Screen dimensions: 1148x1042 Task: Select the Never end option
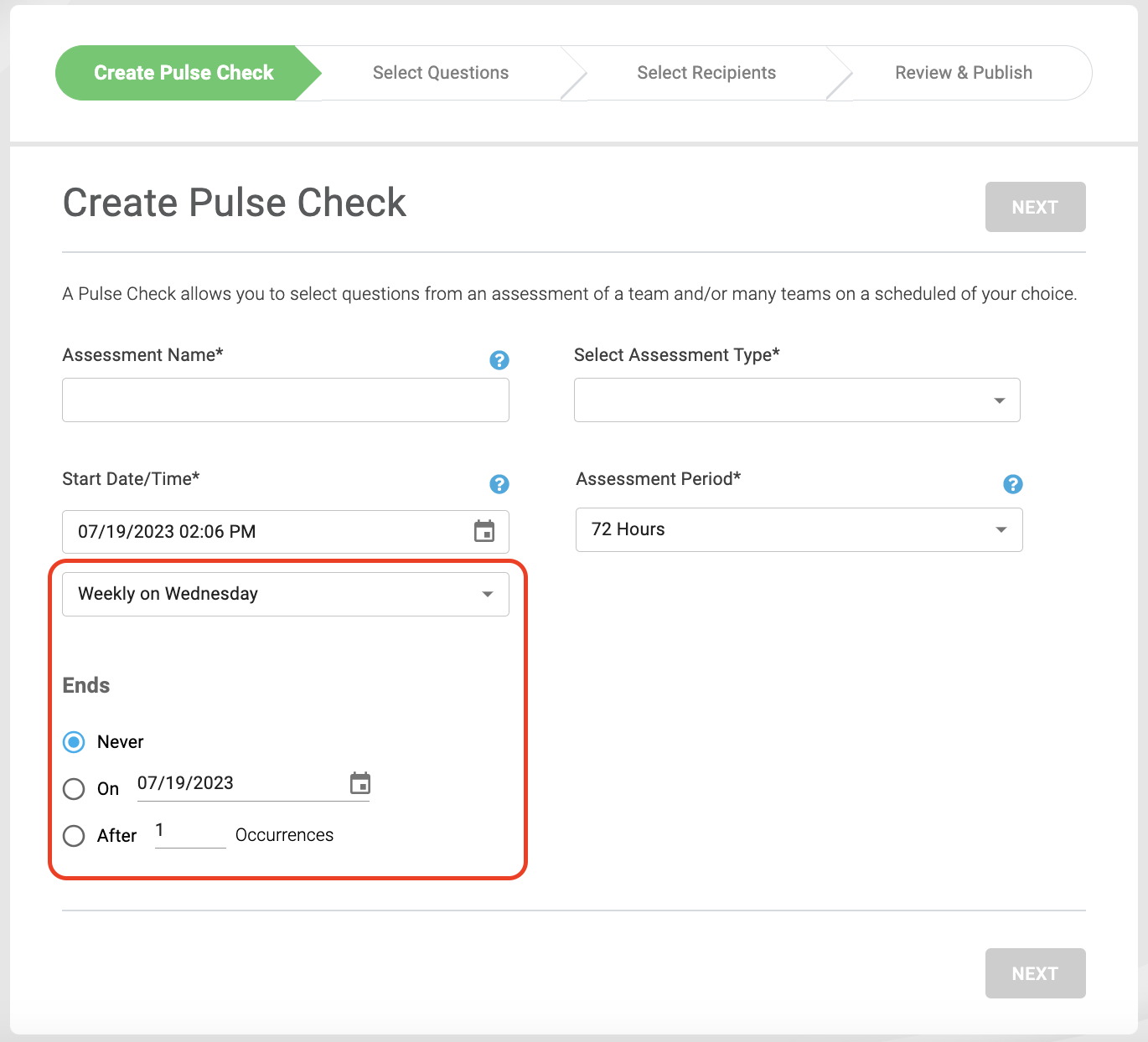pyautogui.click(x=74, y=742)
